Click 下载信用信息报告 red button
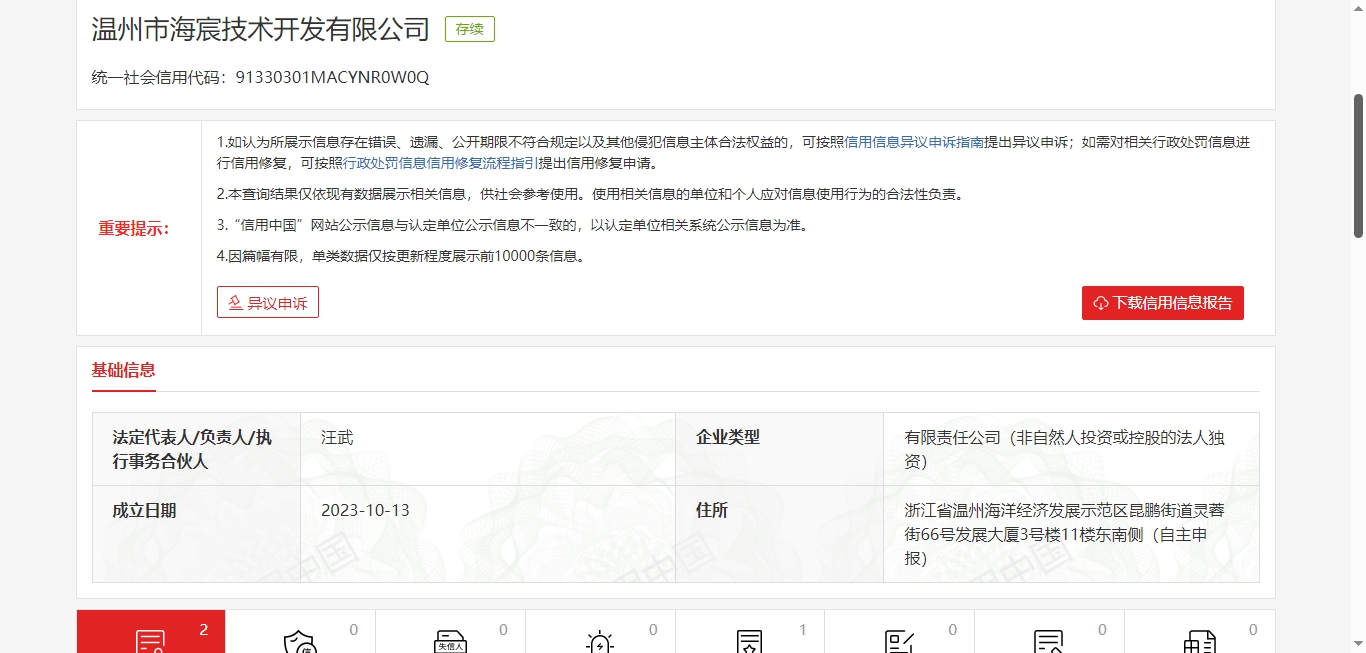Screen dimensions: 1366x653 point(1163,303)
